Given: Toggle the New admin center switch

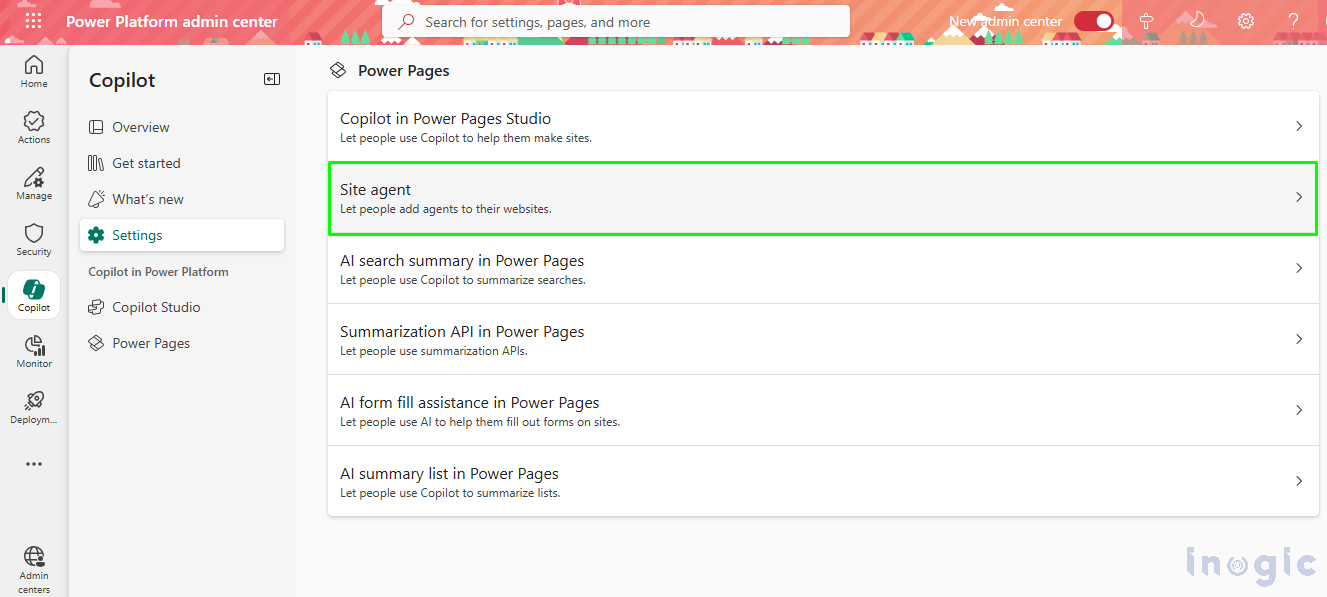Looking at the screenshot, I should pos(1094,21).
